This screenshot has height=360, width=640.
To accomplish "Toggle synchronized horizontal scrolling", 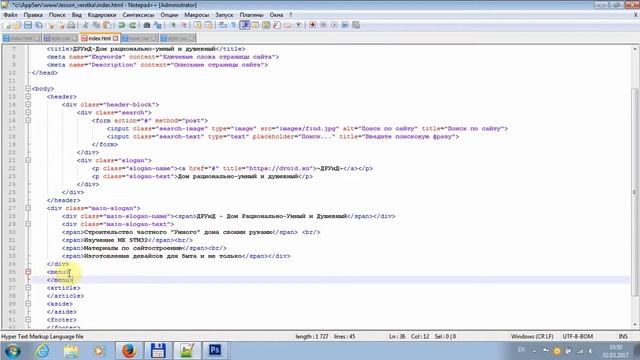I will (209, 25).
